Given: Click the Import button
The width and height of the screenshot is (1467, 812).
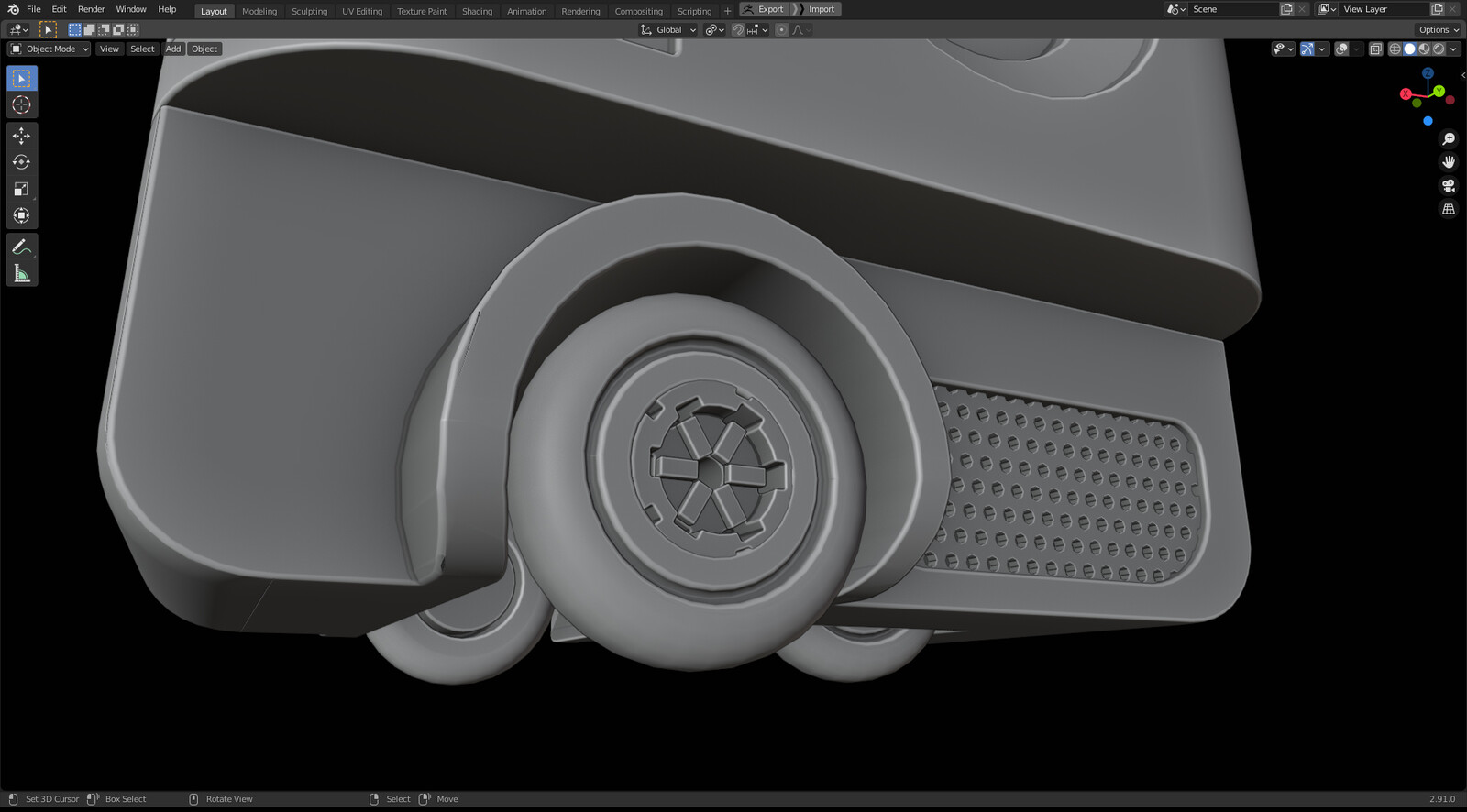Looking at the screenshot, I should pyautogui.click(x=816, y=9).
